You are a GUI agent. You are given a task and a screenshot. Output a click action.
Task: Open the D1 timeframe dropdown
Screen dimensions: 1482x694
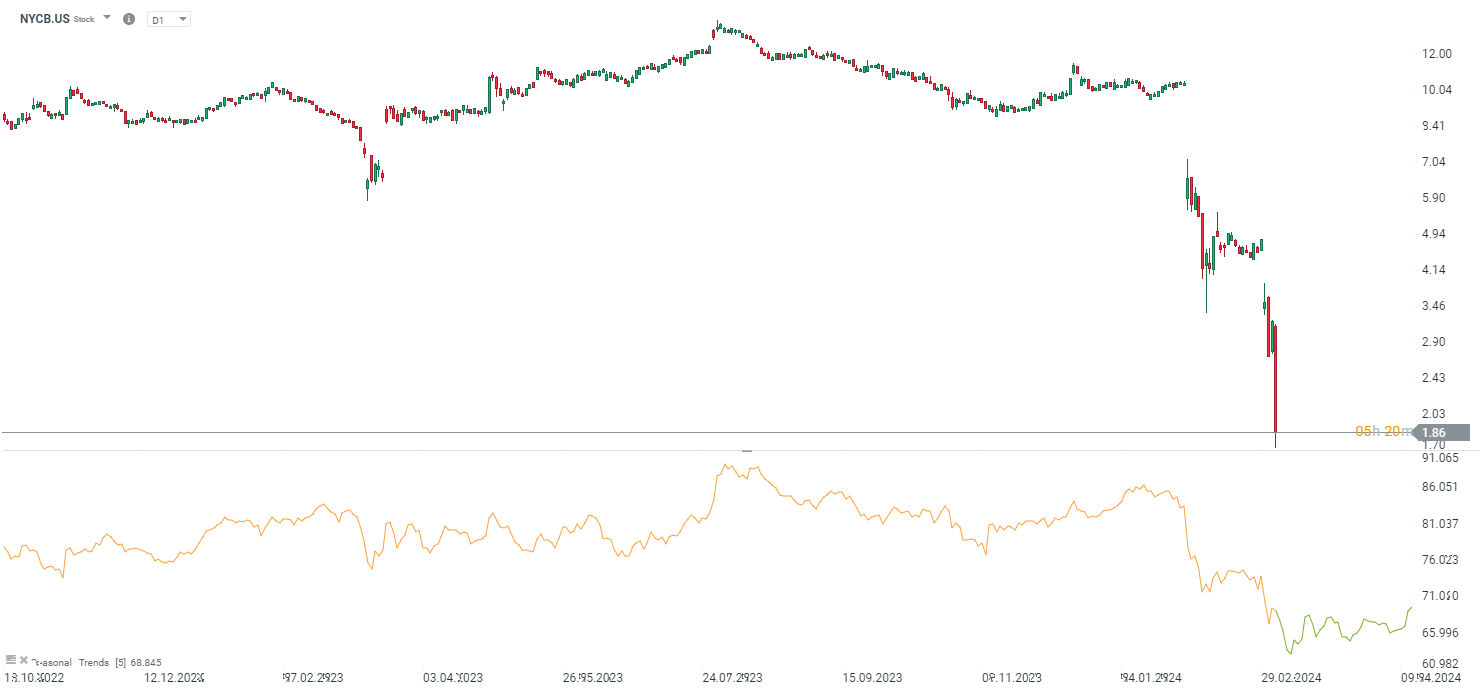(168, 19)
